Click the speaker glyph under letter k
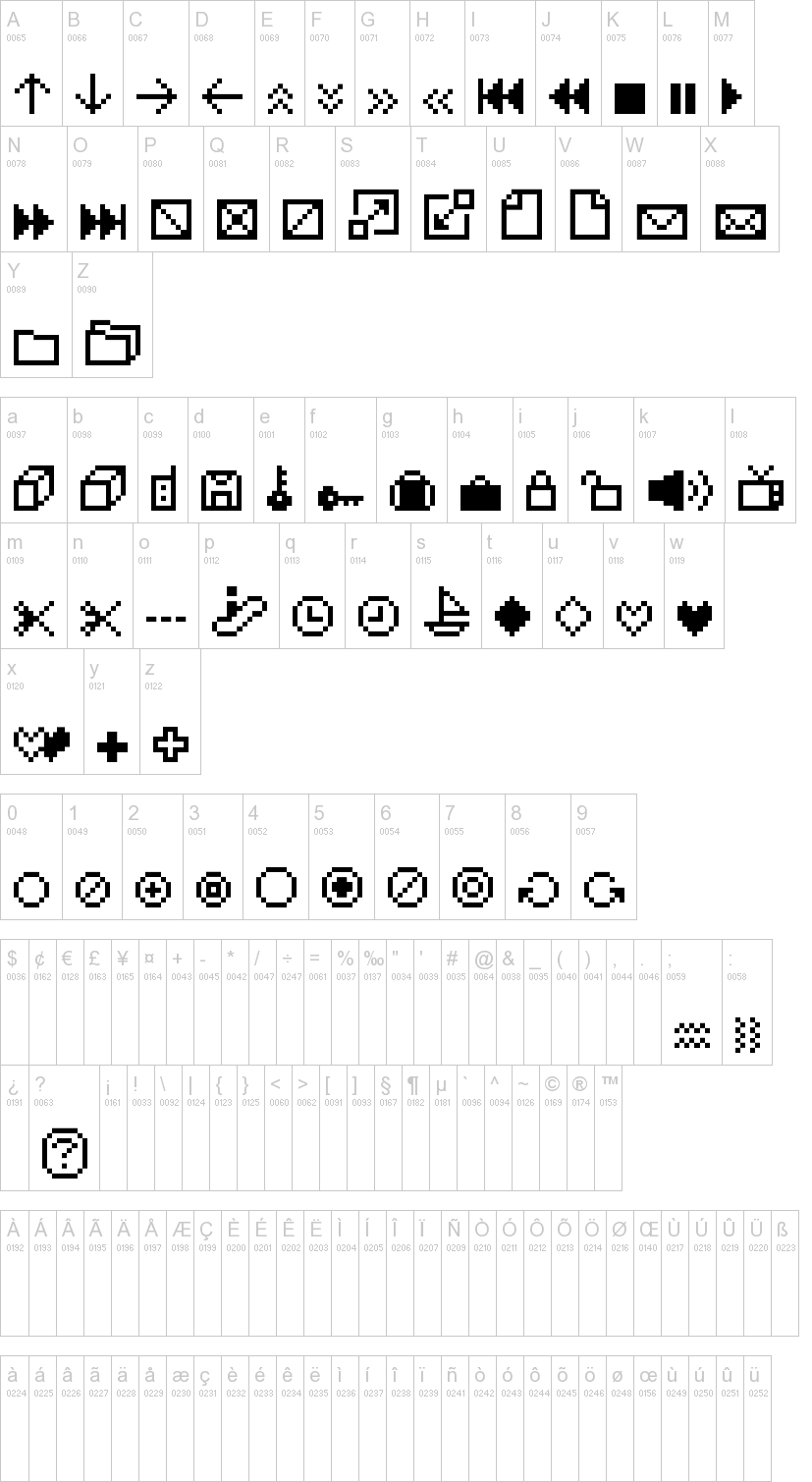 [679, 490]
